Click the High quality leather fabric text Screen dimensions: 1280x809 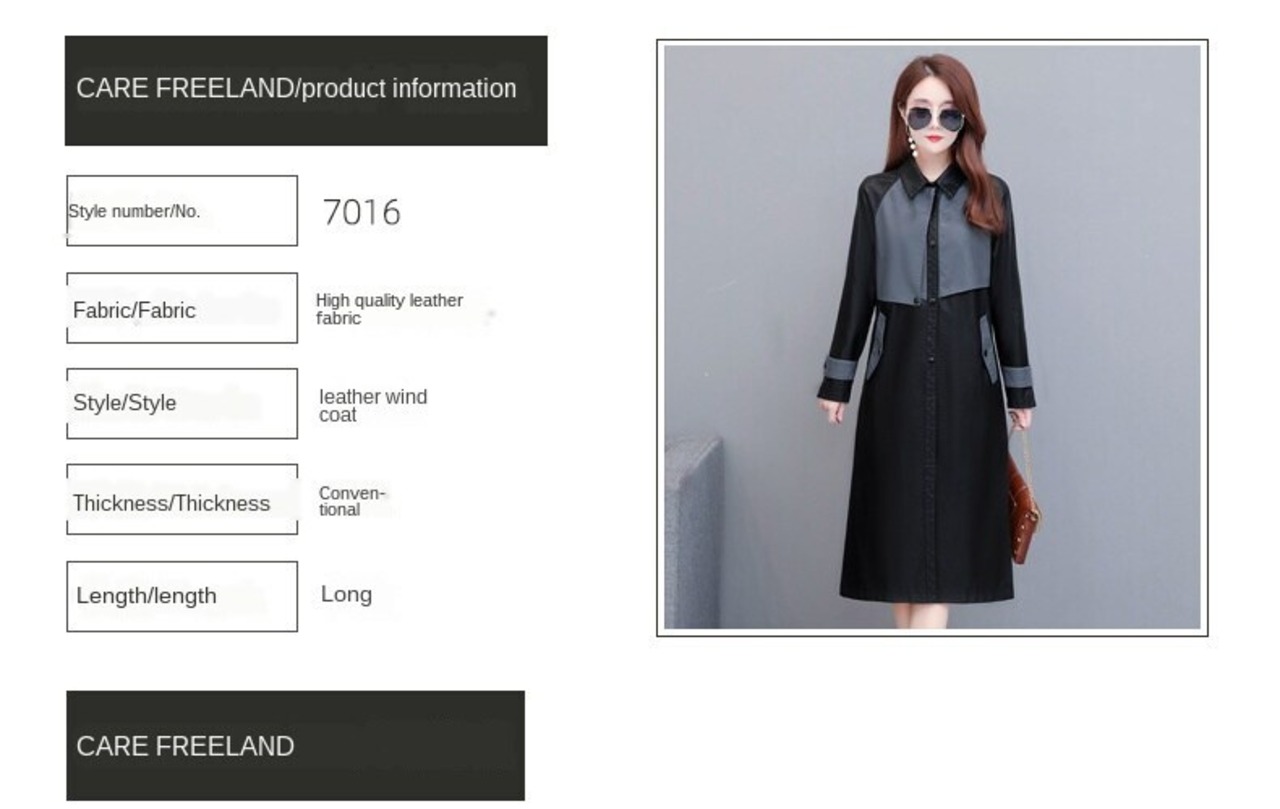coord(389,309)
